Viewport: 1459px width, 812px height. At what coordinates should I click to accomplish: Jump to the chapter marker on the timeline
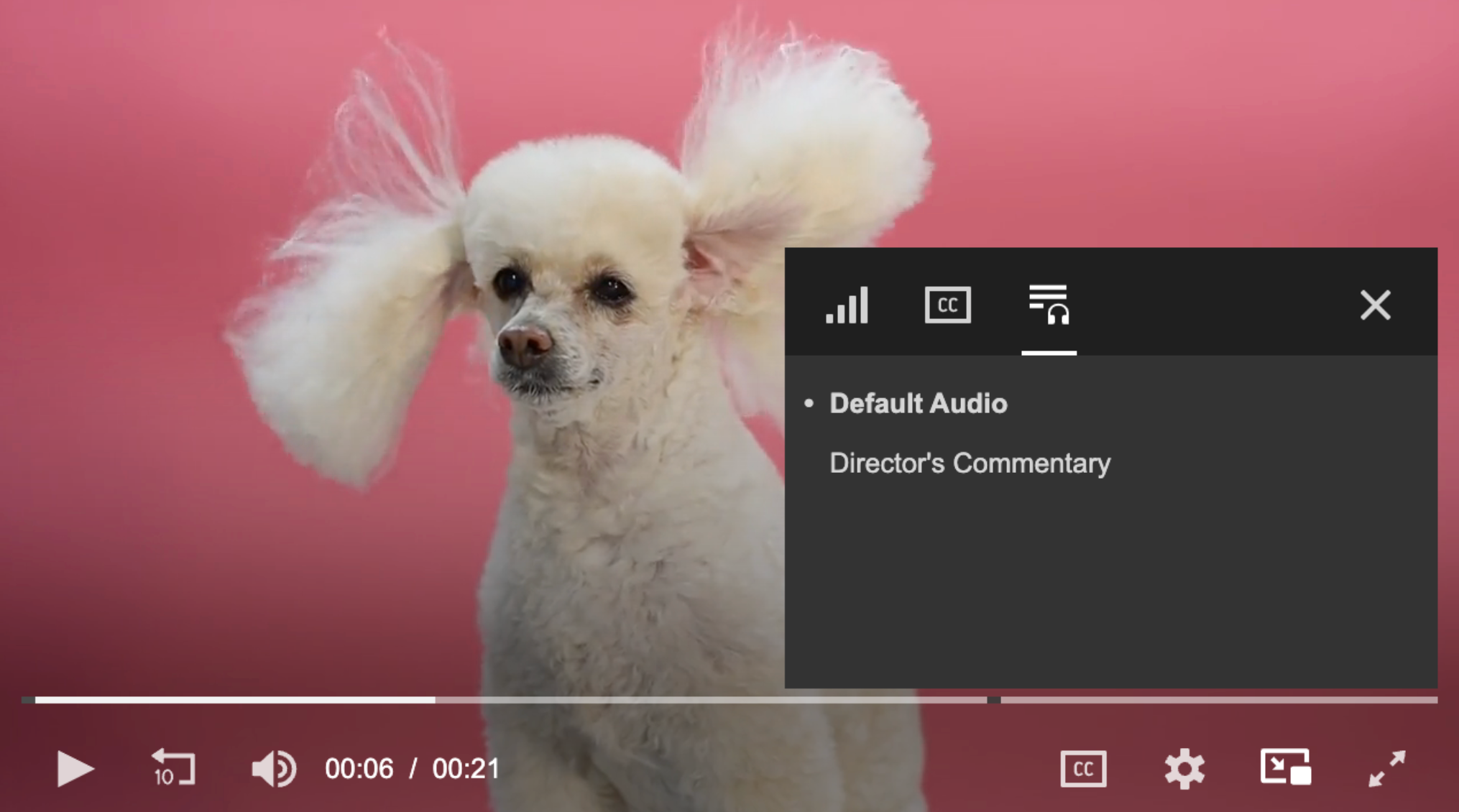(993, 699)
